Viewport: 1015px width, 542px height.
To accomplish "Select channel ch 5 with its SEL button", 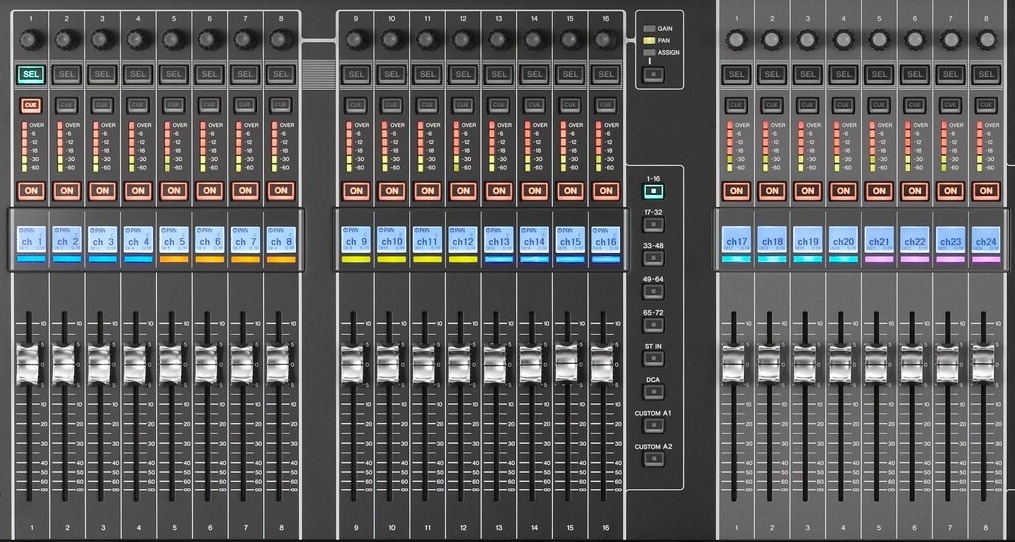I will point(173,74).
